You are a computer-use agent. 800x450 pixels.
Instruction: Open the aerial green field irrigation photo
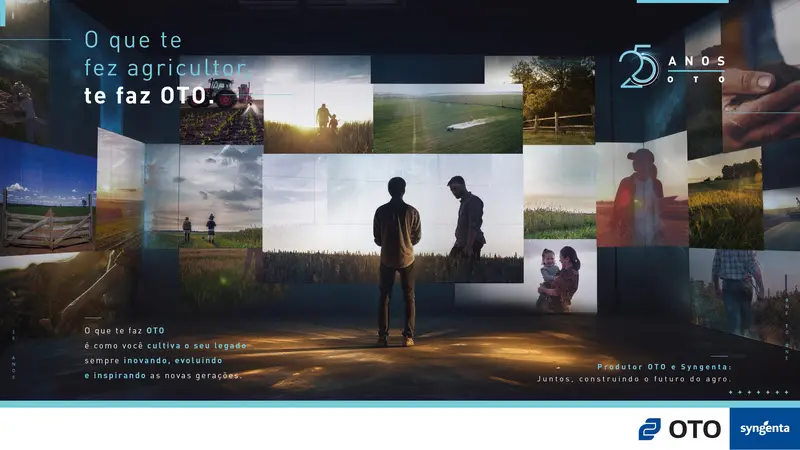tap(447, 119)
